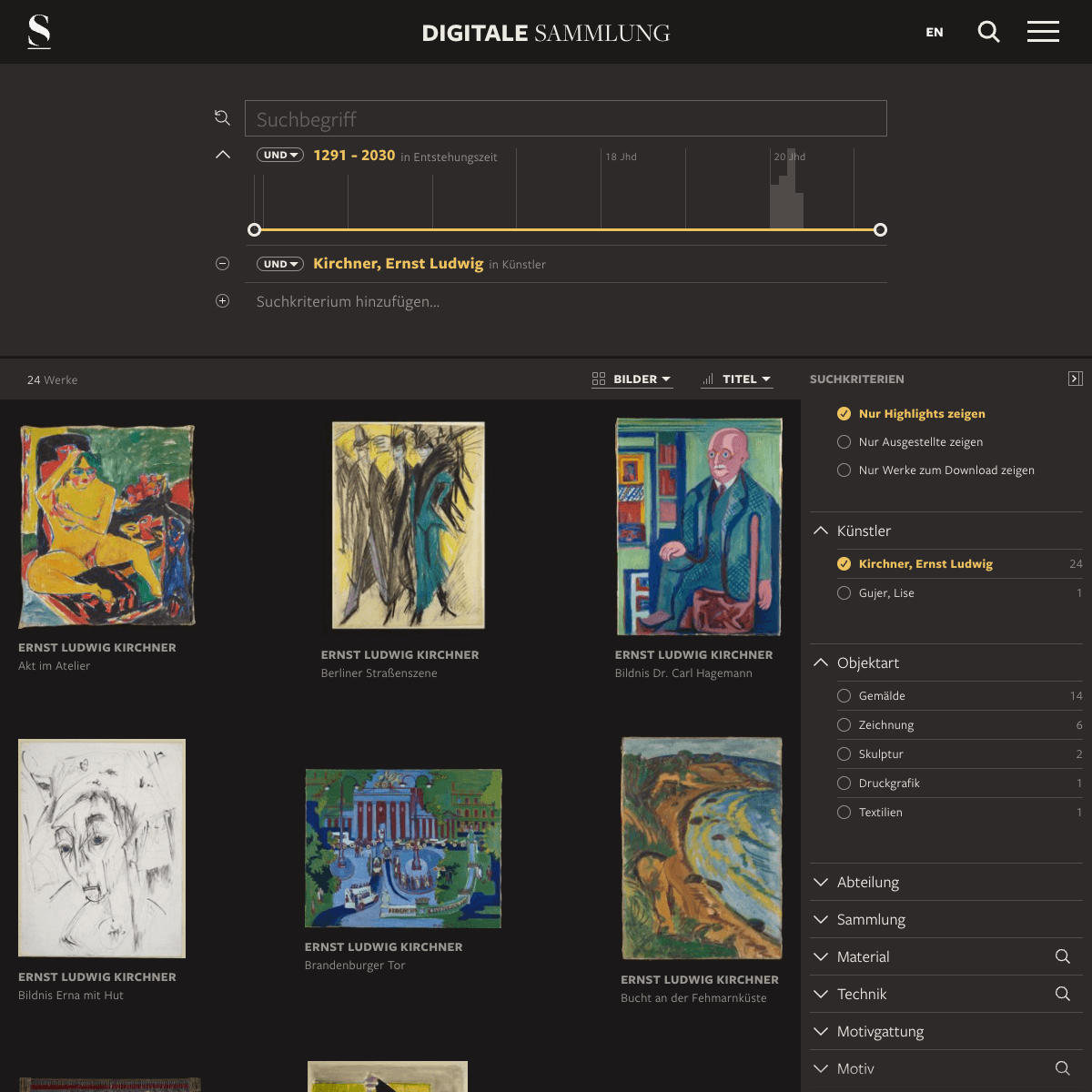Click the Digitale Sammlung title
The height and width of the screenshot is (1092, 1092).
pos(546,33)
